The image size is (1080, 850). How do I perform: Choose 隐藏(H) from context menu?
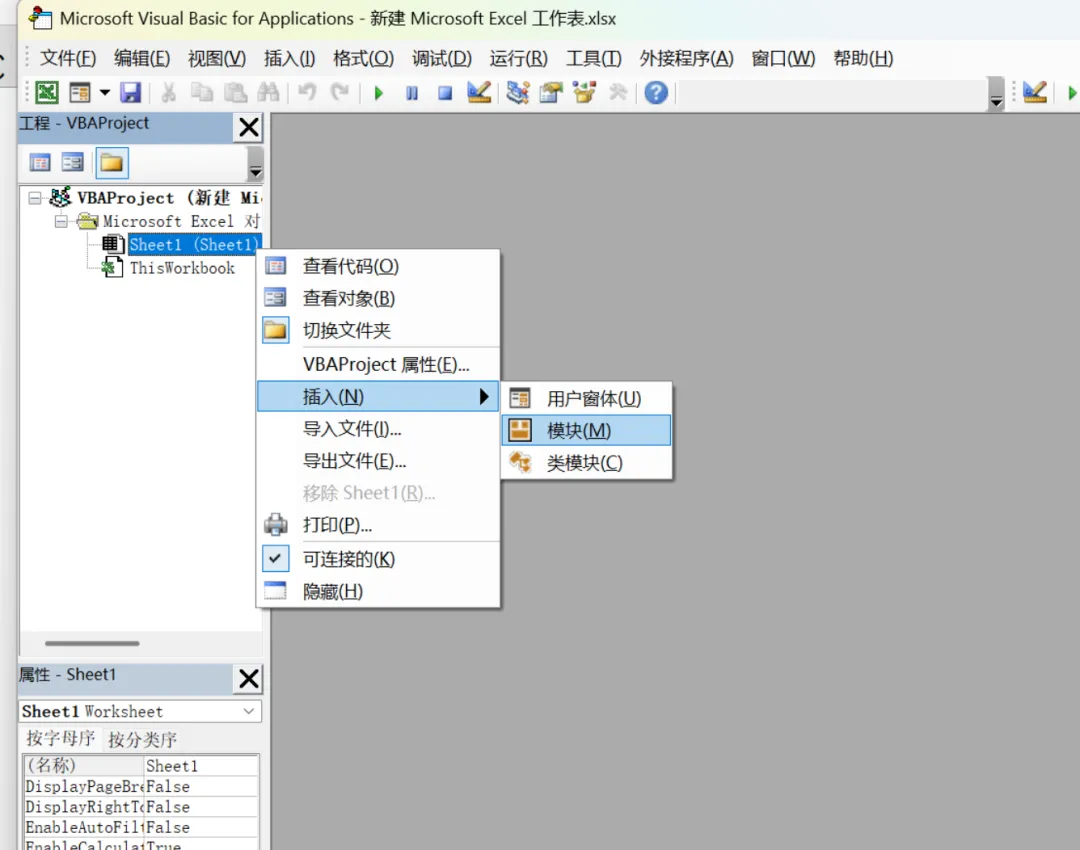click(377, 591)
